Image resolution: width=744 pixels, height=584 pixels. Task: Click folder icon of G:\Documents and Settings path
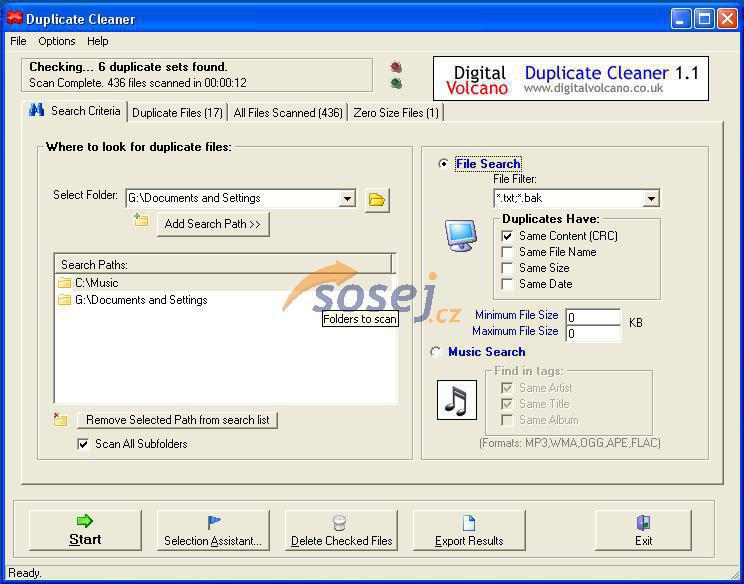[64, 300]
